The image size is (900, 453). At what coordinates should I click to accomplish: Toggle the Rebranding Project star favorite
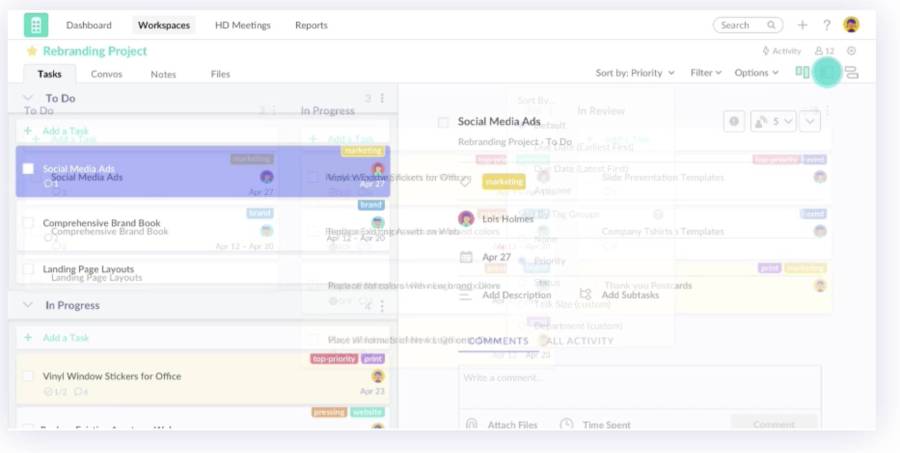[x=32, y=51]
